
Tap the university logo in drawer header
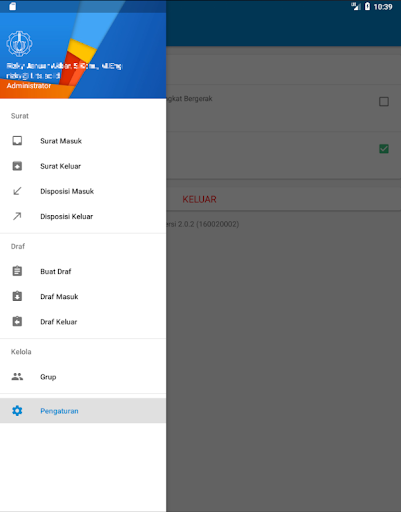coord(19,43)
